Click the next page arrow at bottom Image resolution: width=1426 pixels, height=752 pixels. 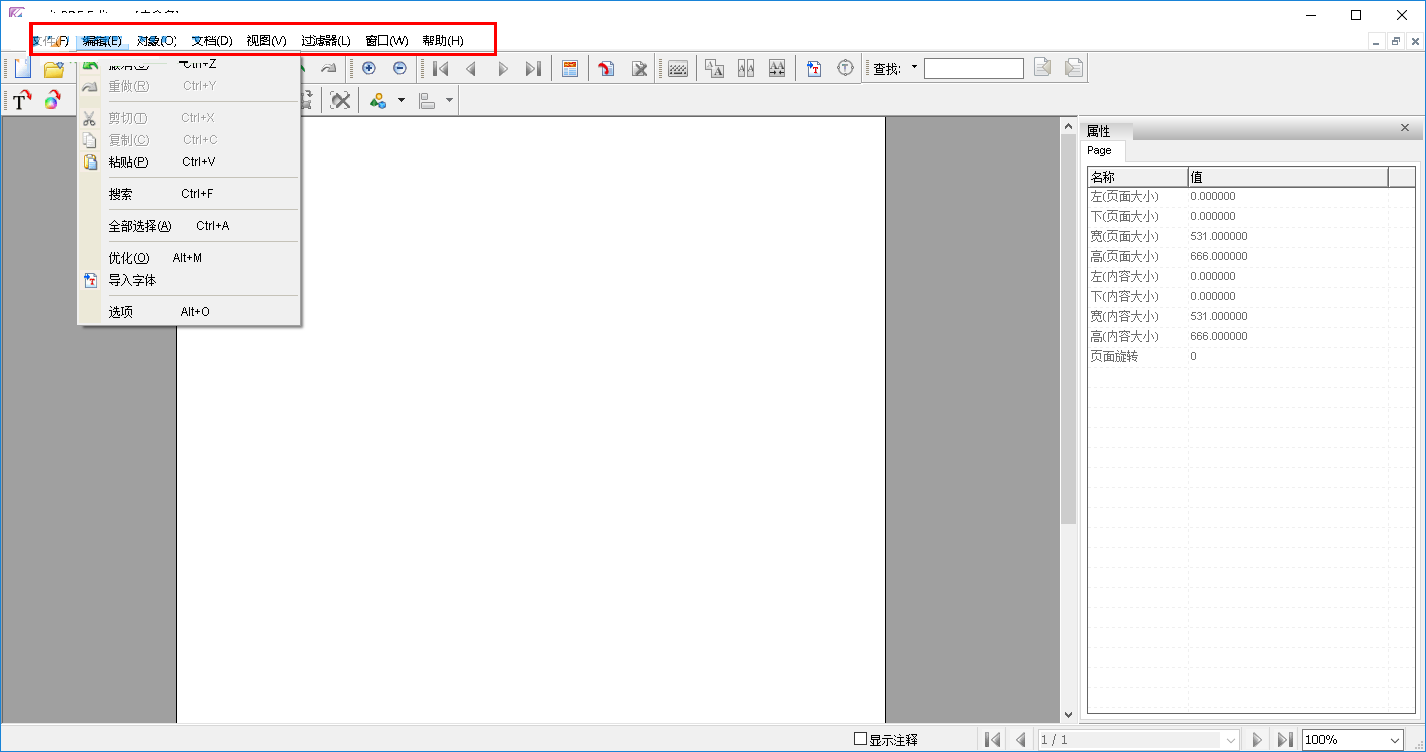(x=1256, y=739)
